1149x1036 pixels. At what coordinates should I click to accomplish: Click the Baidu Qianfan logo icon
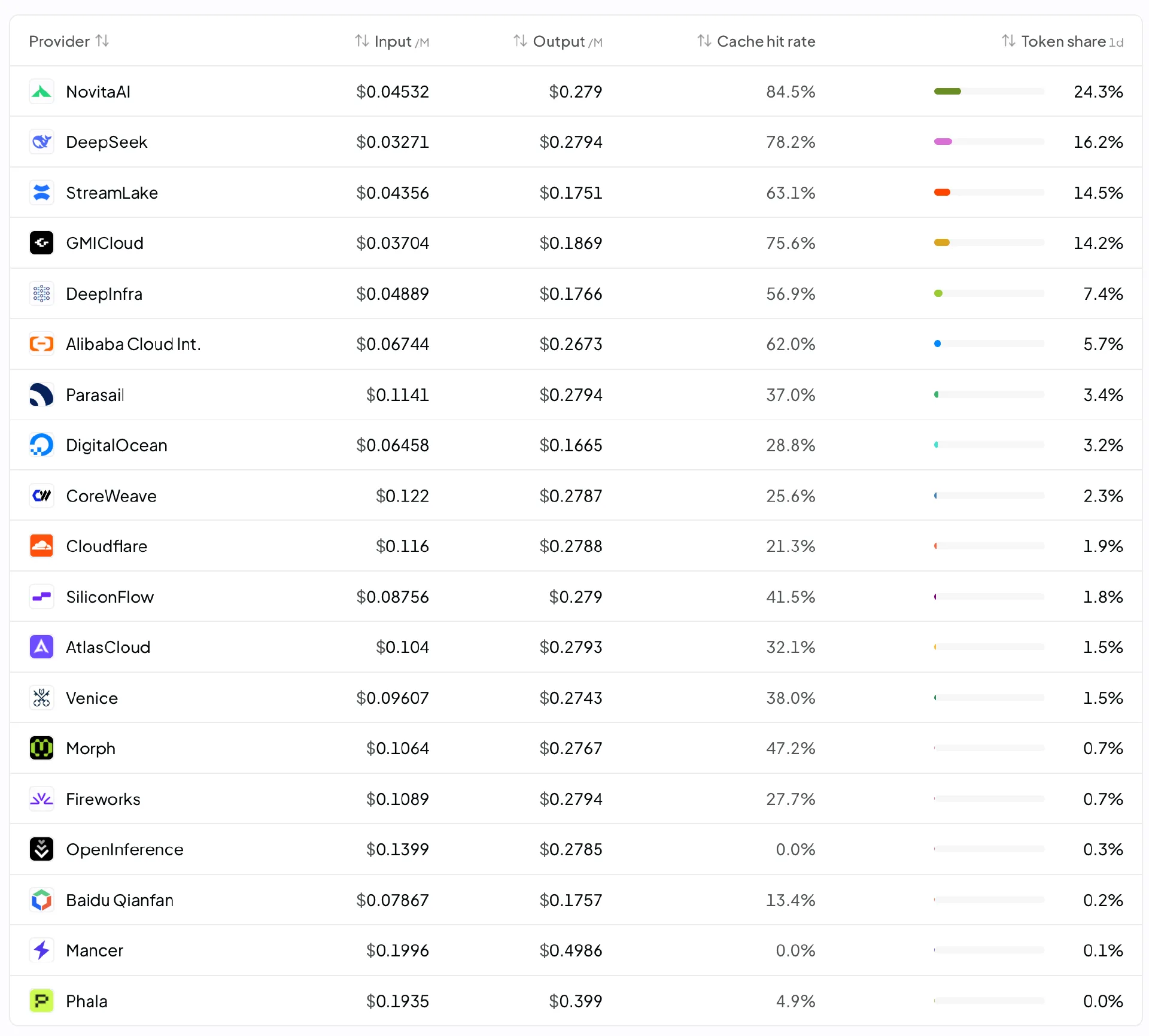click(41, 900)
